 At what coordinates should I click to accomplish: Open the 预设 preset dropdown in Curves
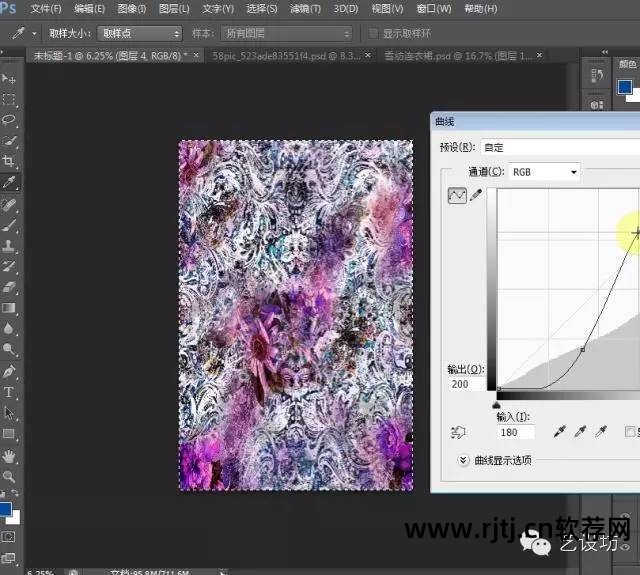[x=560, y=147]
